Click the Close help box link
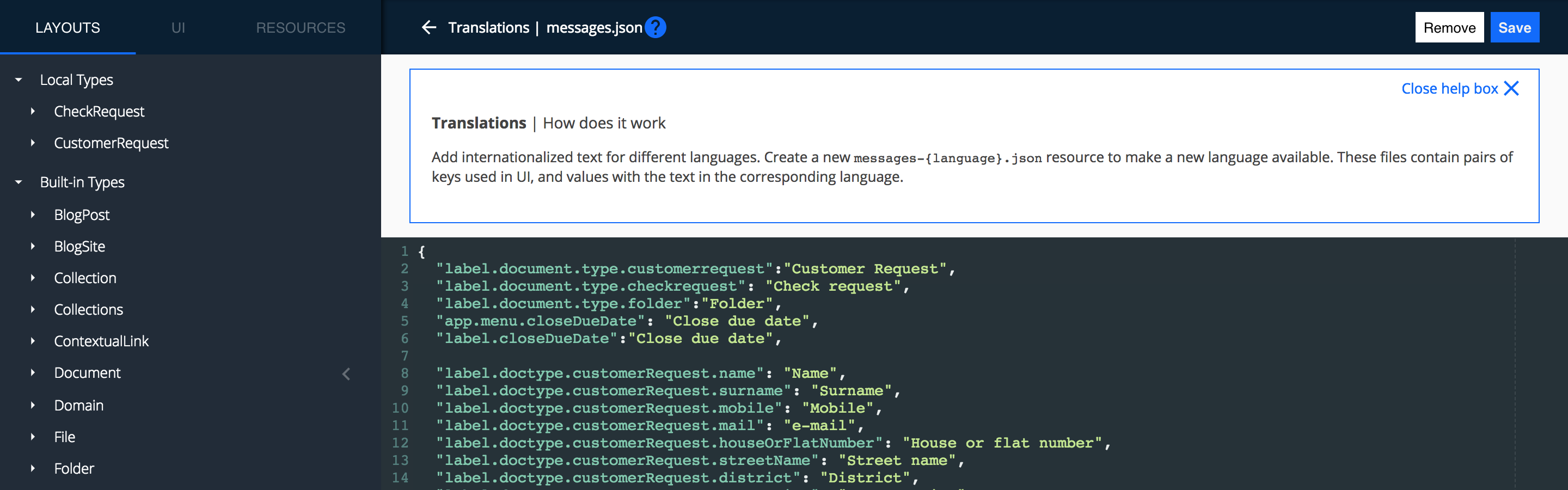 pyautogui.click(x=1449, y=89)
